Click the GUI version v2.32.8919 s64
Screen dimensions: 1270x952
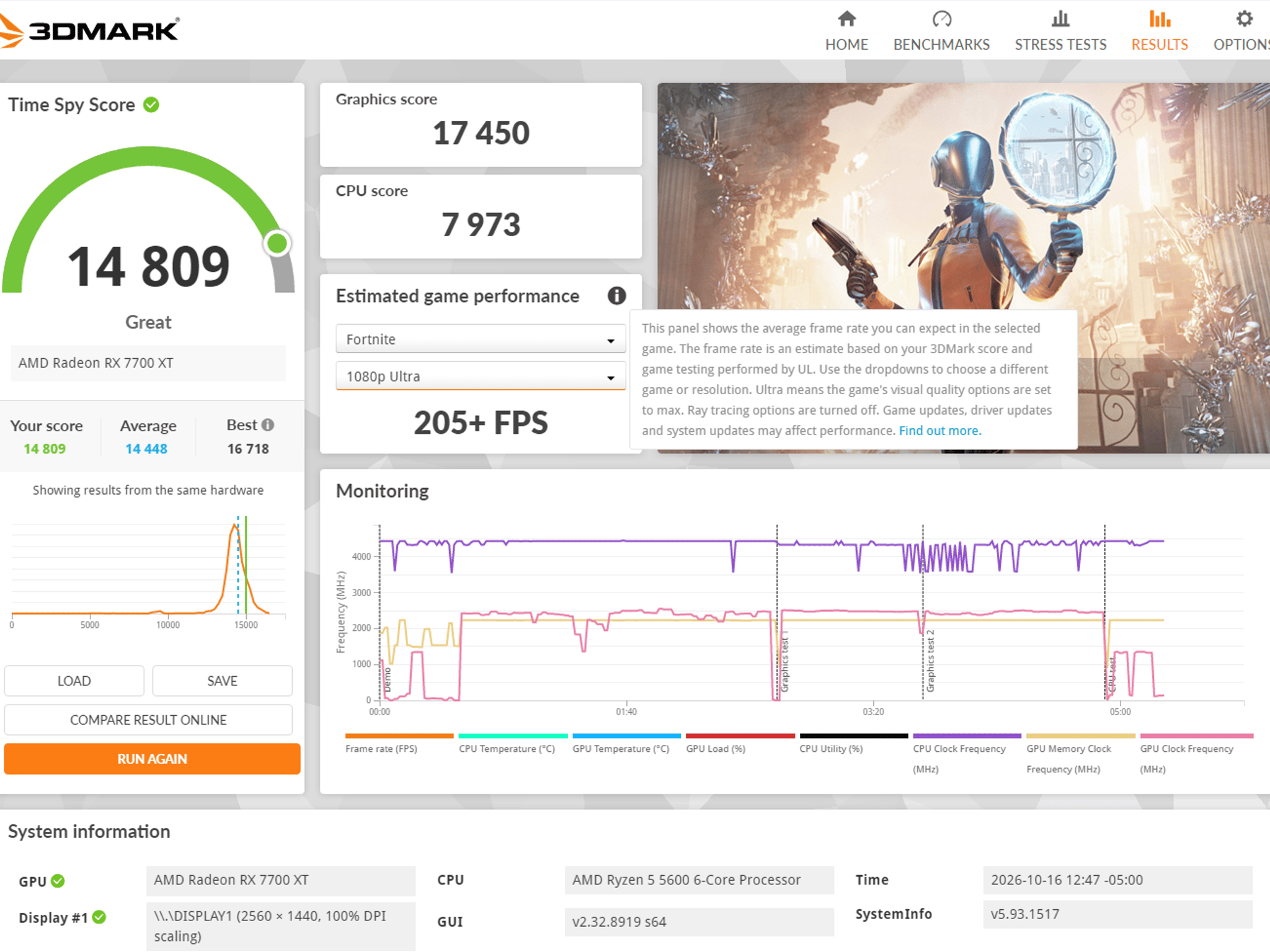point(699,922)
